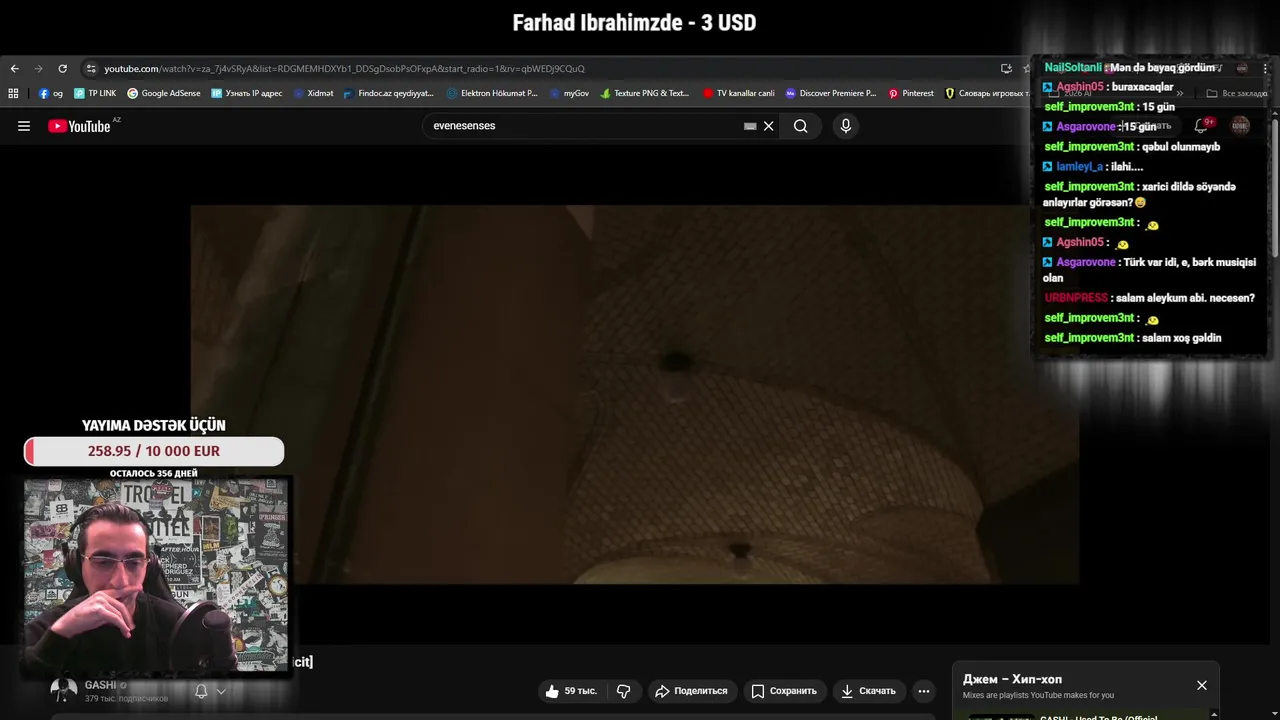
Task: Click the streamer webcam overlay
Action: point(156,574)
